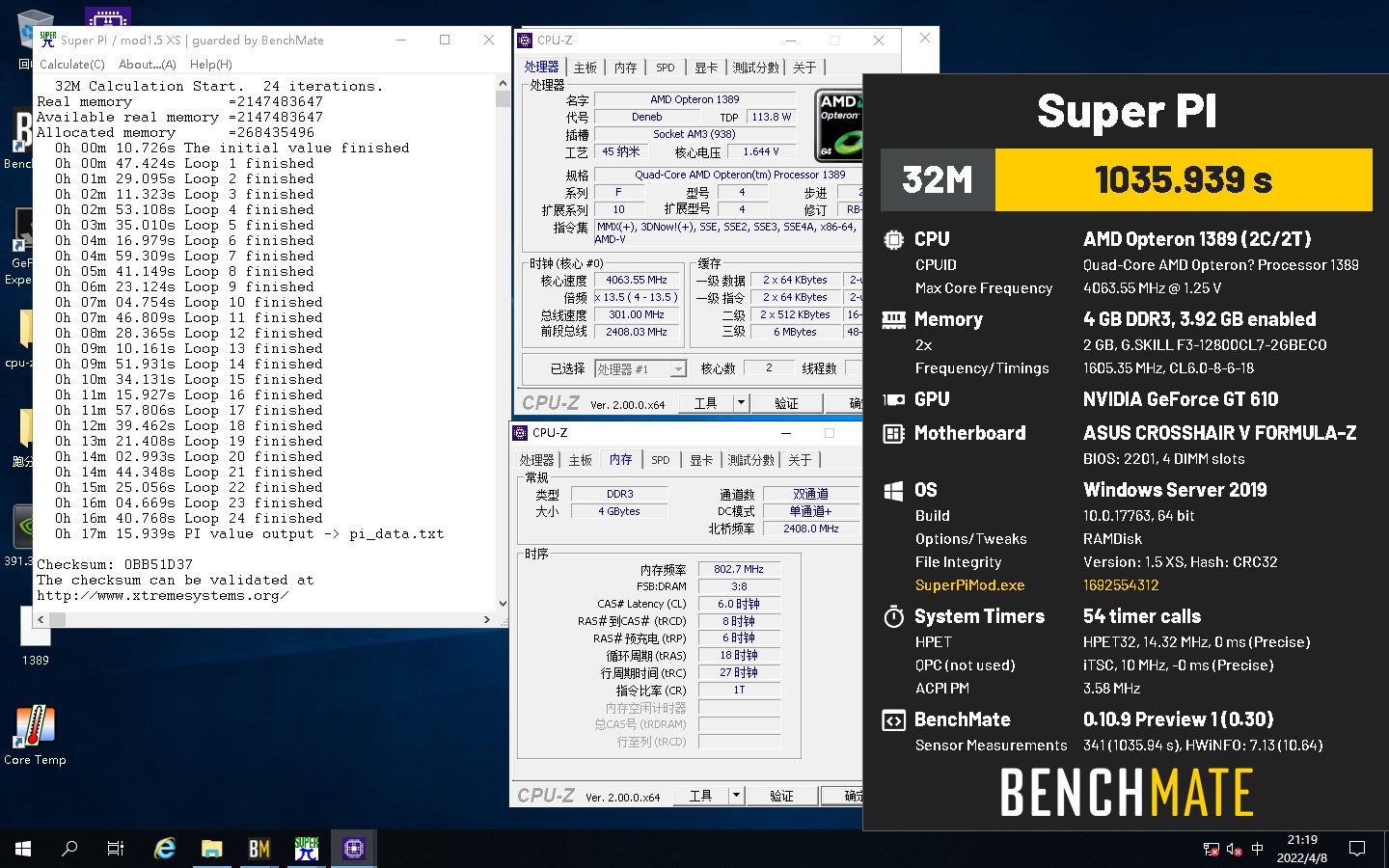Click the 内存频率 802.7 MHz field
This screenshot has height=868, width=1389.
point(739,570)
